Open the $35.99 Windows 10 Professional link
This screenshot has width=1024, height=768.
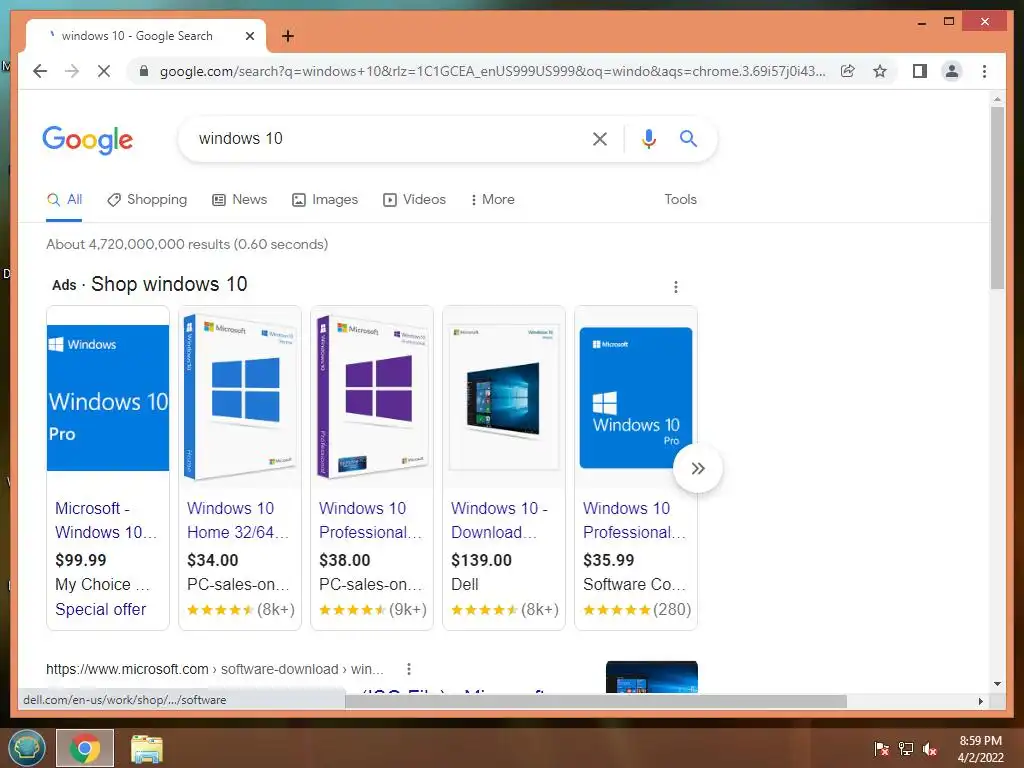click(x=634, y=520)
